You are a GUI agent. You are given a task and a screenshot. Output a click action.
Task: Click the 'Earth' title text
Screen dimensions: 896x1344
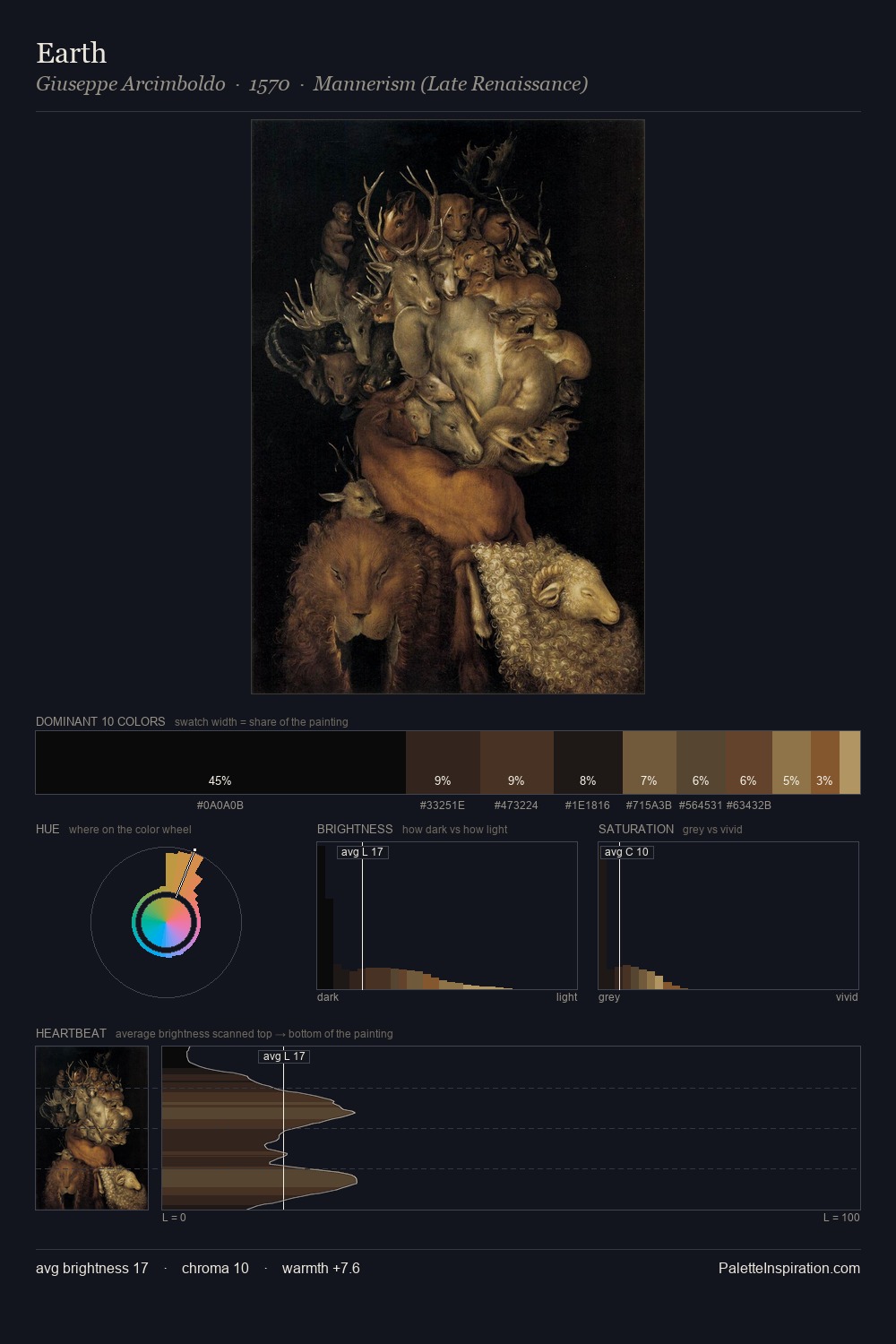point(72,53)
